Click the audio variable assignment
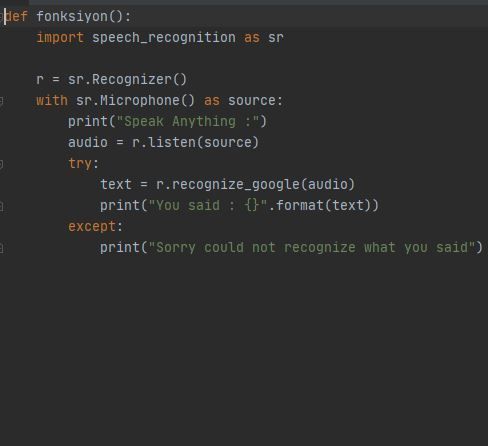The height and width of the screenshot is (446, 488). click(88, 143)
